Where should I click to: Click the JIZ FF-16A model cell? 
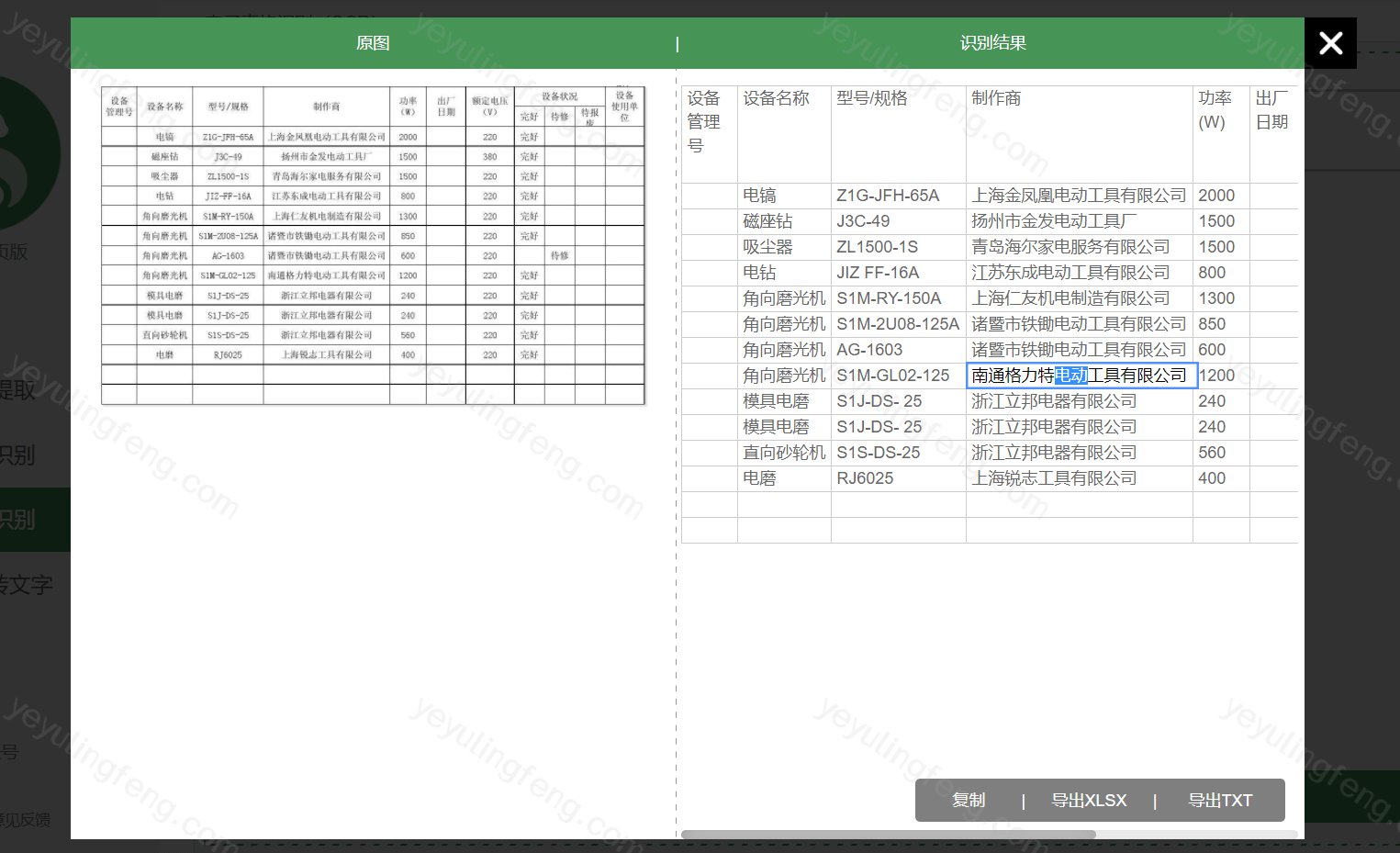[899, 273]
